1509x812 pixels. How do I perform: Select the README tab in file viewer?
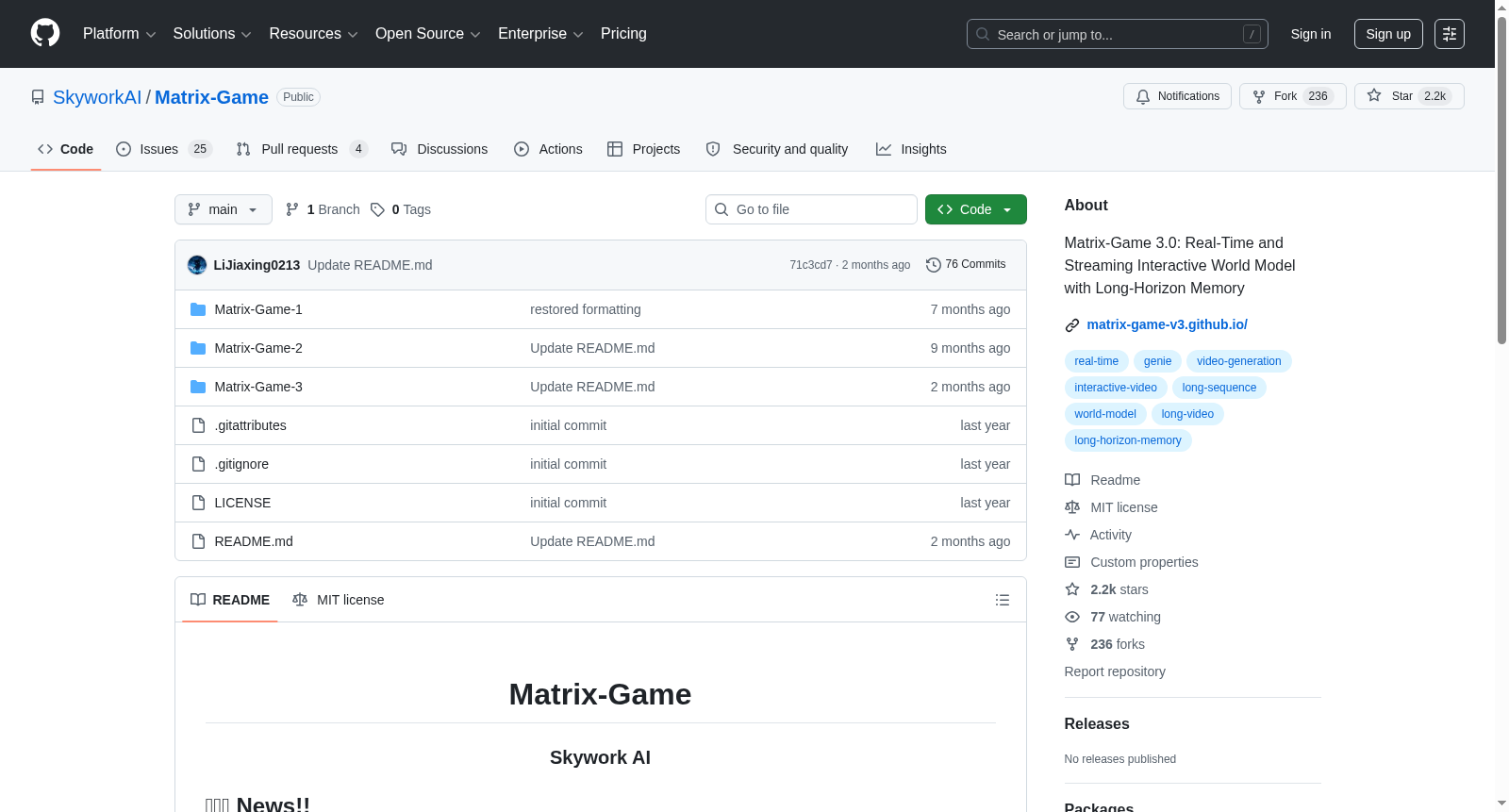[x=230, y=600]
